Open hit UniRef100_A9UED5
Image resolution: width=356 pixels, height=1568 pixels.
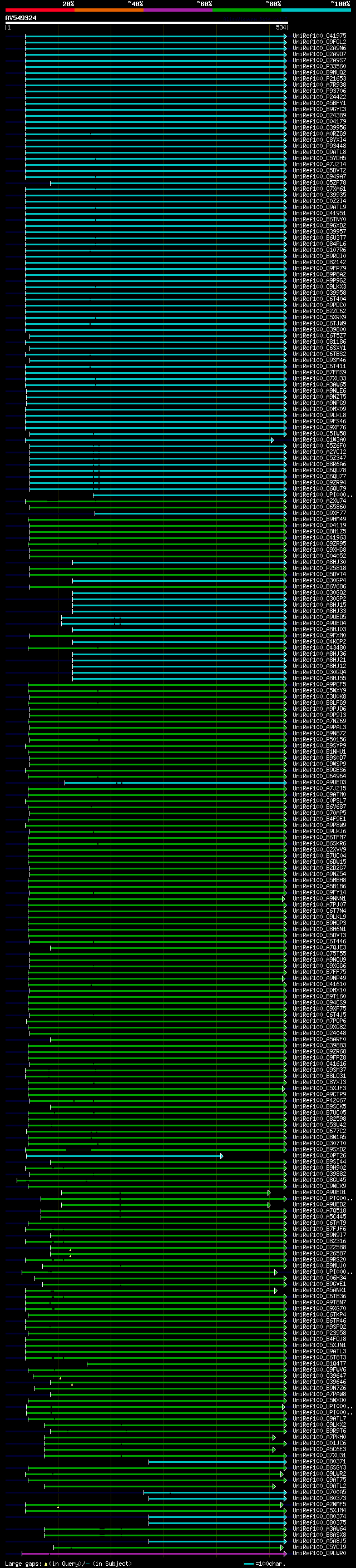click(x=319, y=617)
